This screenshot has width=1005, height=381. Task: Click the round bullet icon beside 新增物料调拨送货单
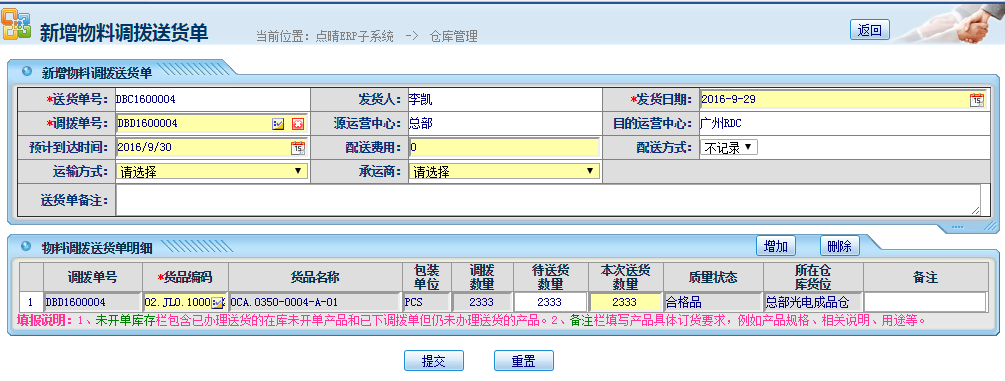click(27, 71)
